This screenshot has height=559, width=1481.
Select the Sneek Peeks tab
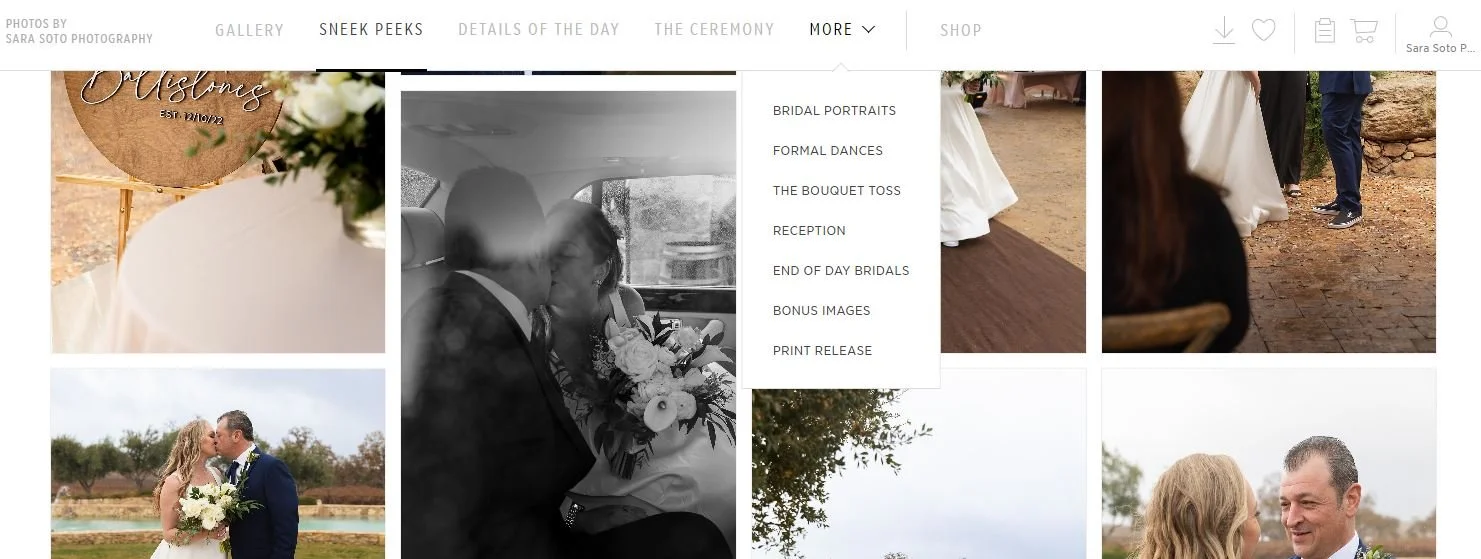click(371, 30)
